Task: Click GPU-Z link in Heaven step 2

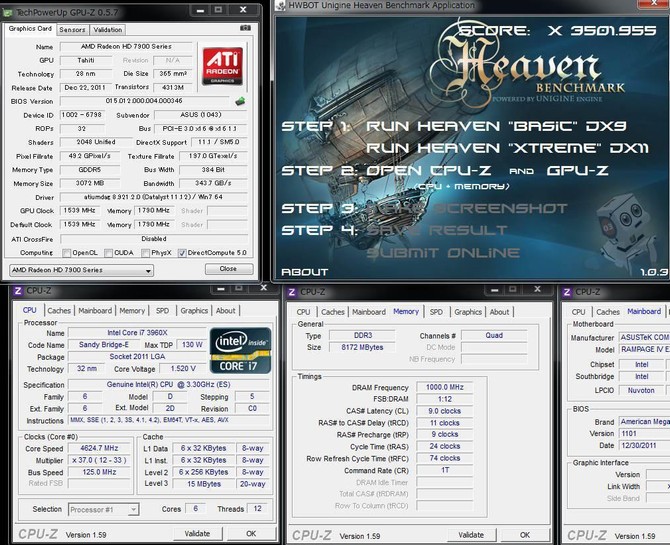Action: (x=577, y=171)
